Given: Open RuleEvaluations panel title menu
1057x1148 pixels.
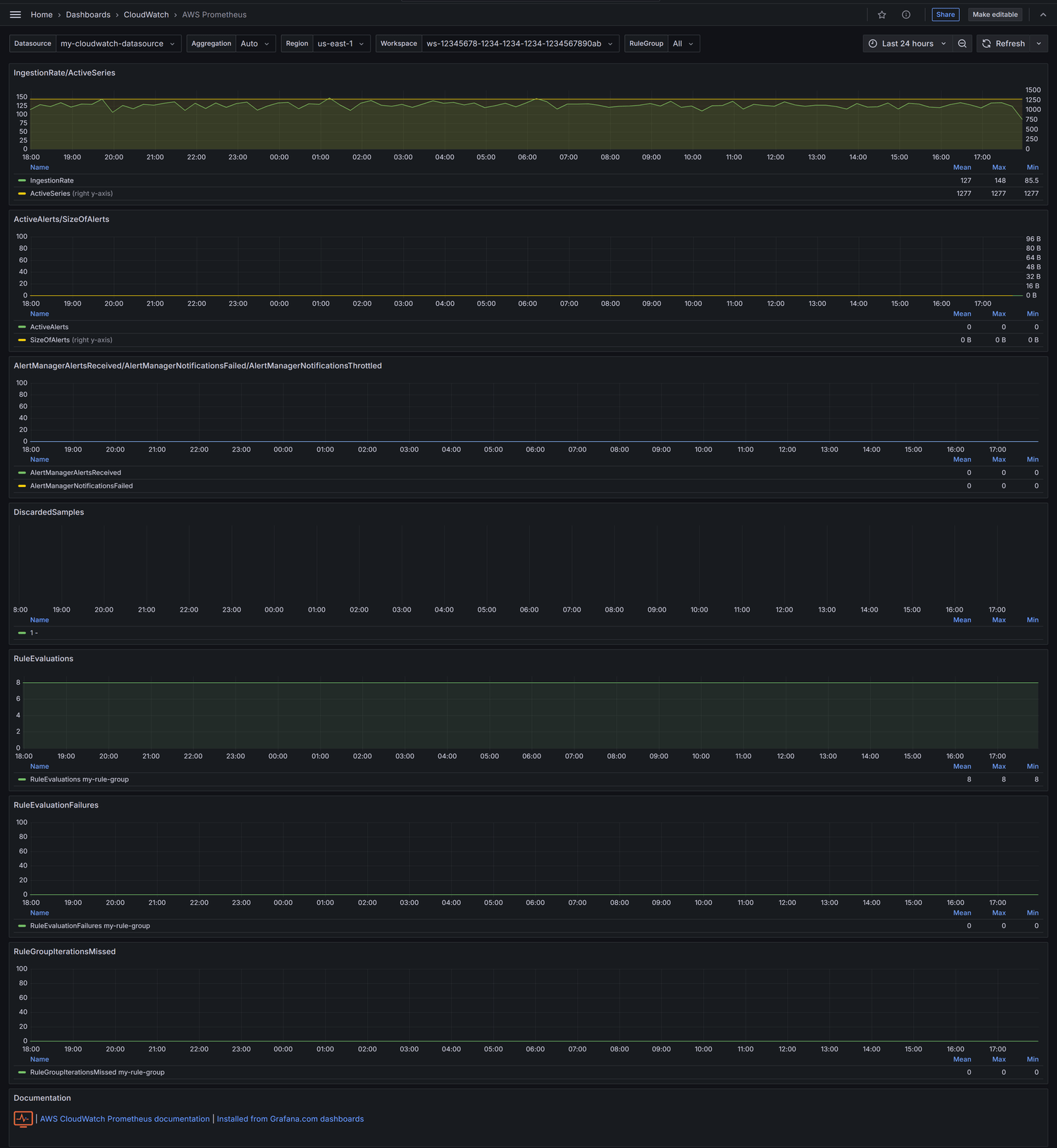Looking at the screenshot, I should point(44,659).
